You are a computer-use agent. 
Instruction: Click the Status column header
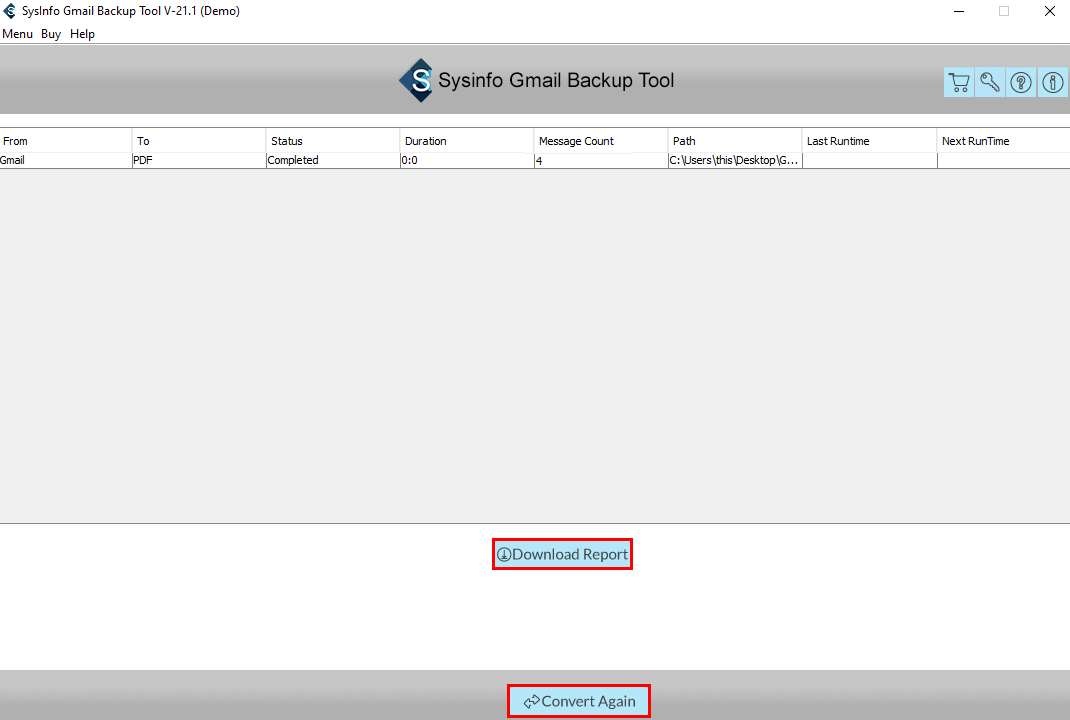tap(332, 140)
